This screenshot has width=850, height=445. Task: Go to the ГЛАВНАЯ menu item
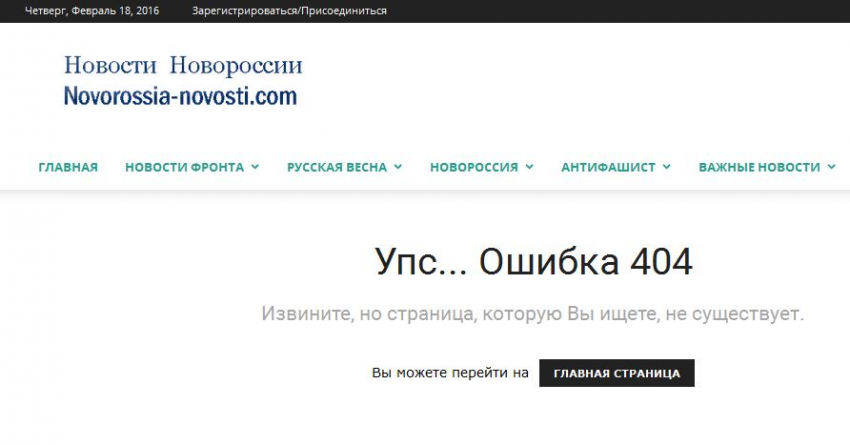coord(68,167)
